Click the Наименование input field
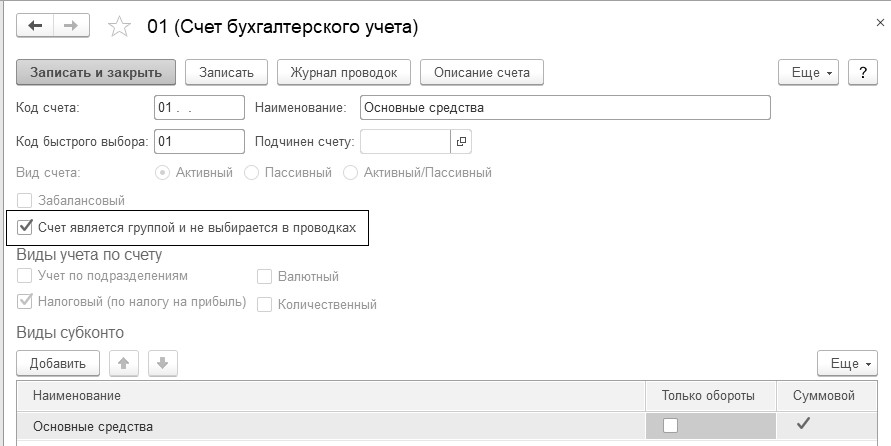Screen dimensions: 891x446 [565, 107]
